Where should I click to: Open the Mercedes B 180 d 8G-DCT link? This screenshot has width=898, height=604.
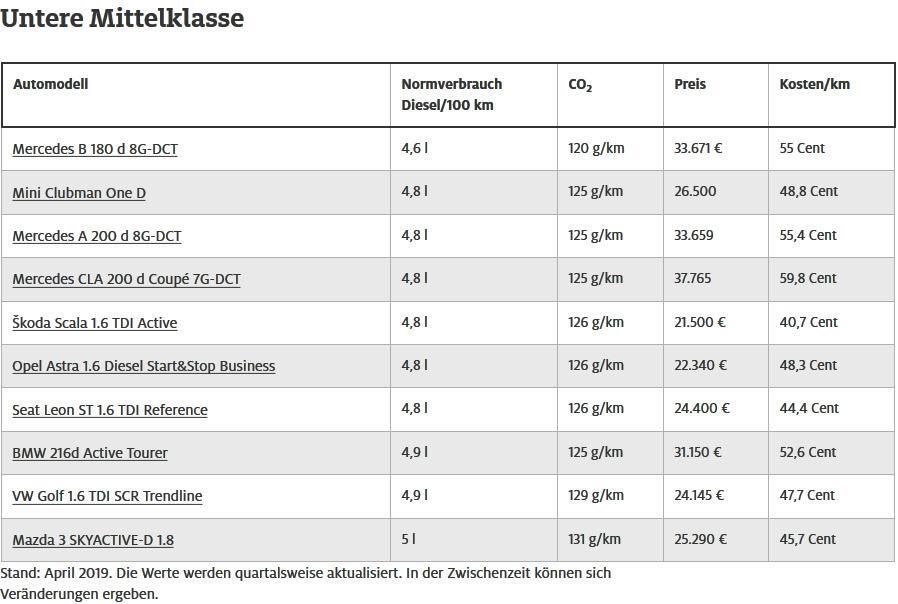pos(95,149)
